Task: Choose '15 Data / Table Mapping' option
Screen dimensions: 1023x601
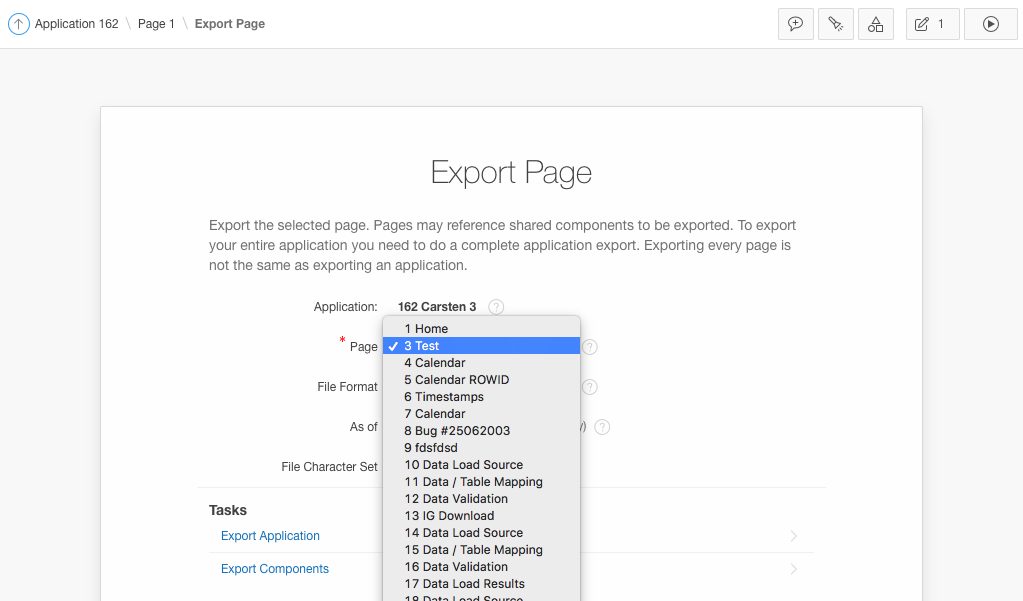Action: coord(481,549)
